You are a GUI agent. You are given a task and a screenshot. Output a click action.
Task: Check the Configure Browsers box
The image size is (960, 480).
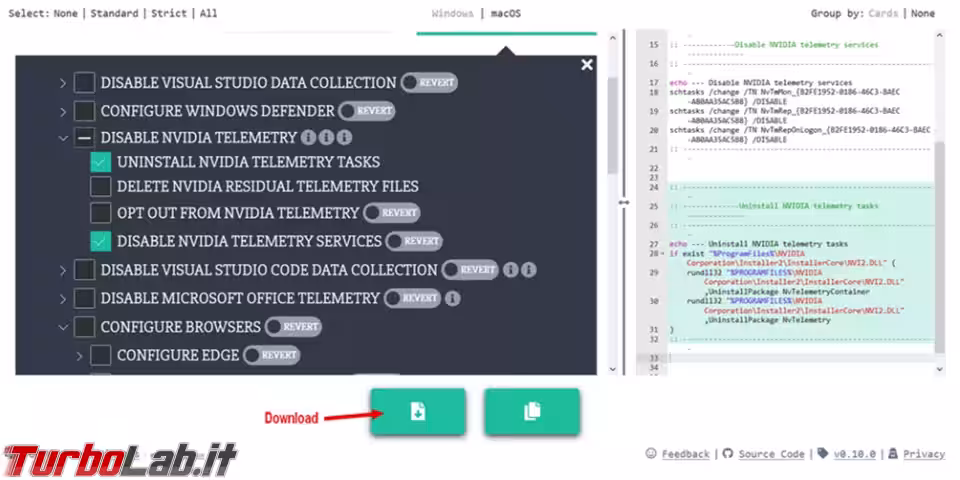(x=84, y=327)
